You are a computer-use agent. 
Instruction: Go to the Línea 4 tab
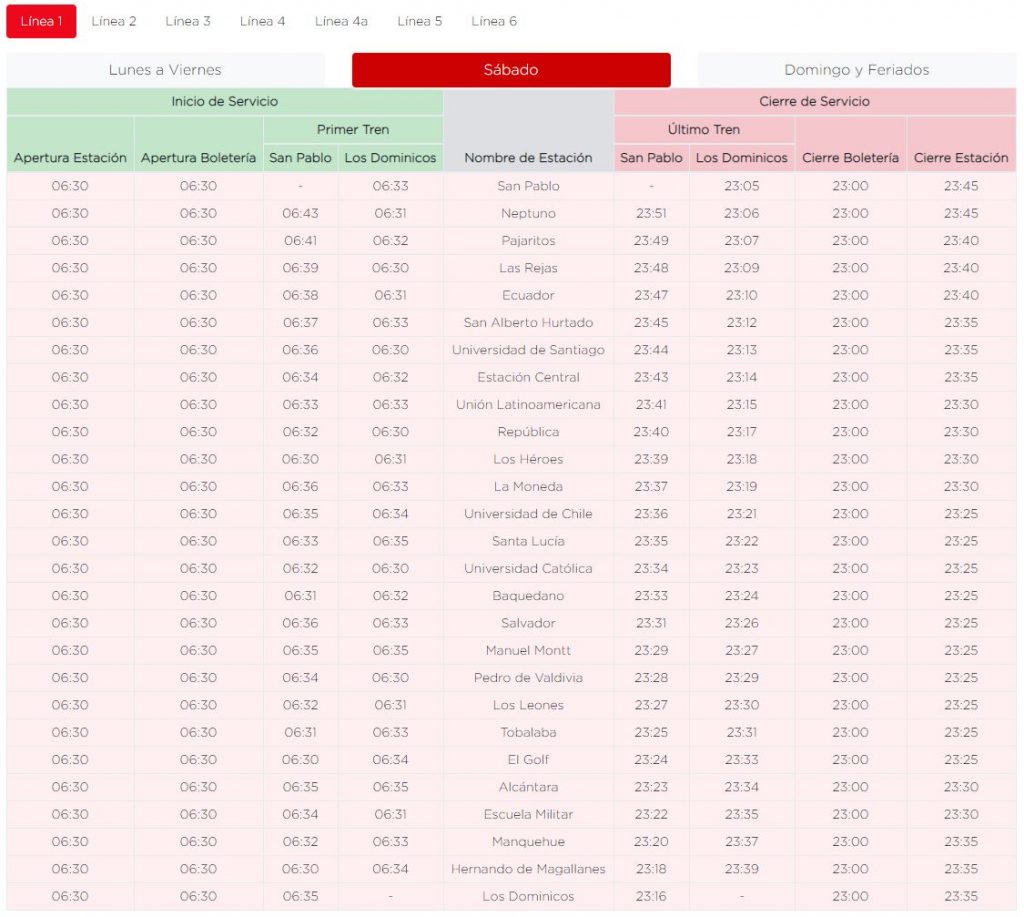click(263, 21)
